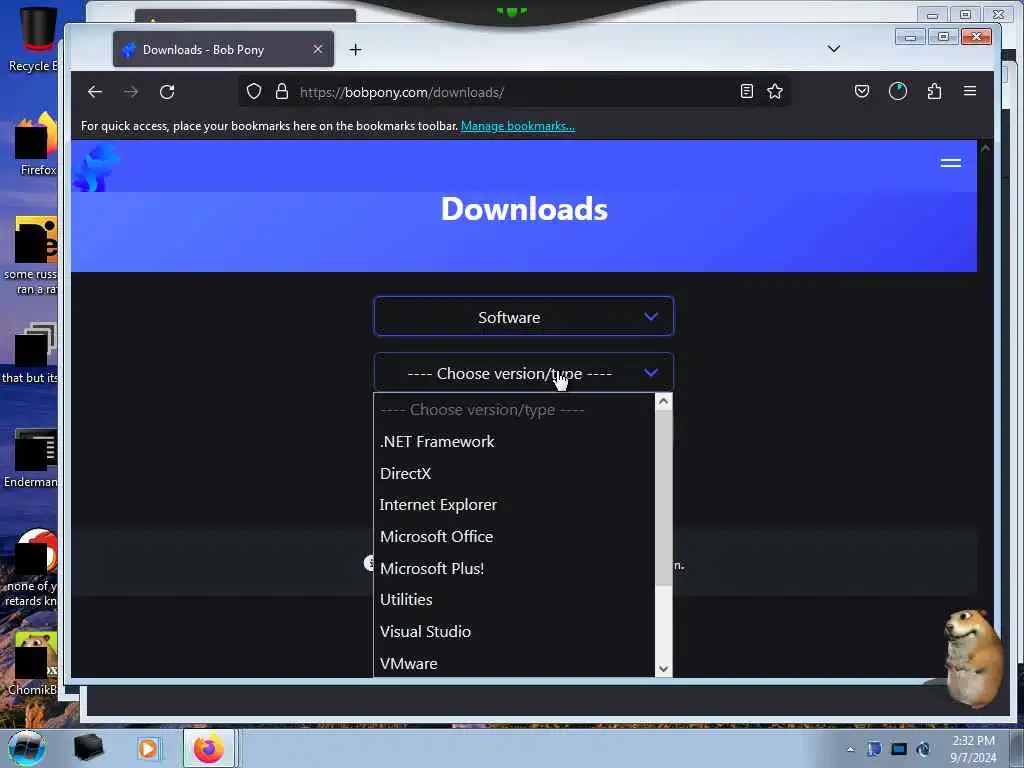Click the Firefox taskbar button

tap(209, 748)
